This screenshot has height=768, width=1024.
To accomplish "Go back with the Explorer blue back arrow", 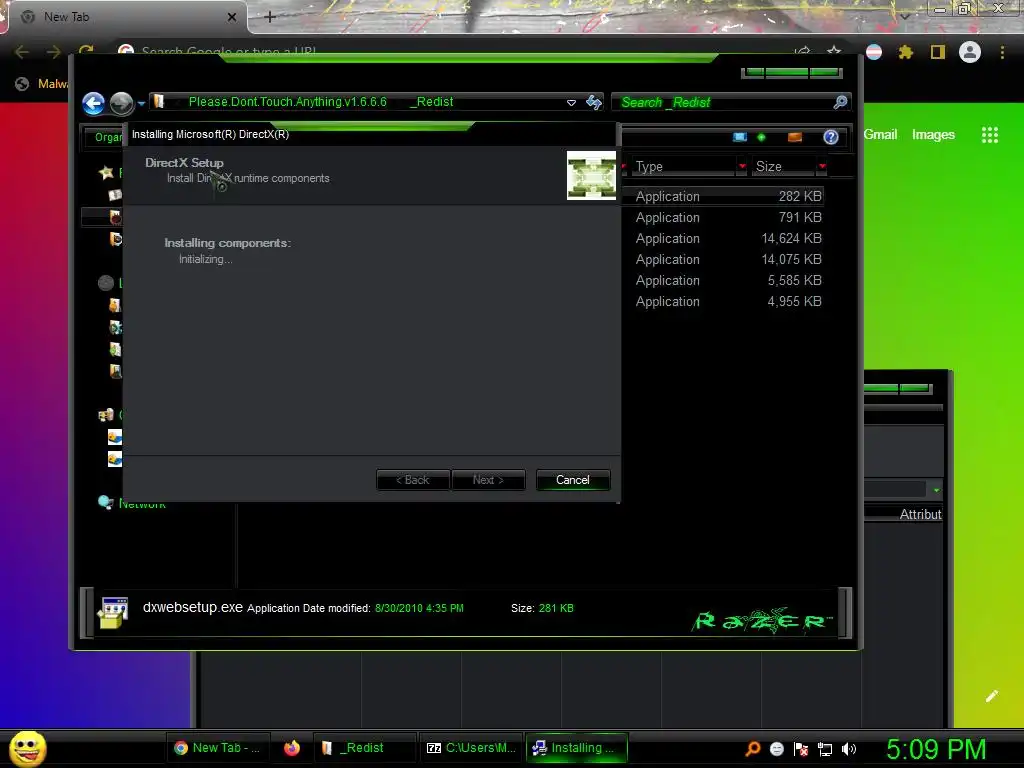I will 93,103.
